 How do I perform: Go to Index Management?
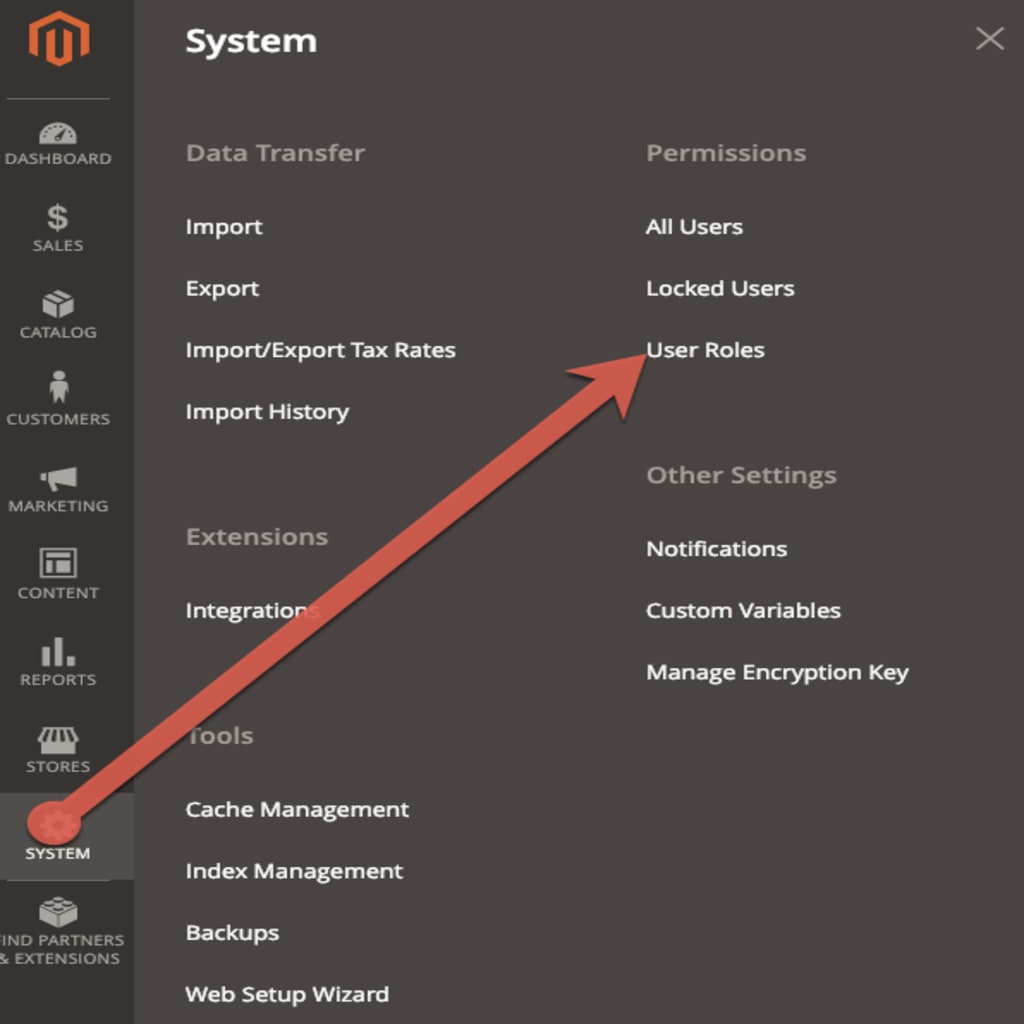[x=295, y=871]
